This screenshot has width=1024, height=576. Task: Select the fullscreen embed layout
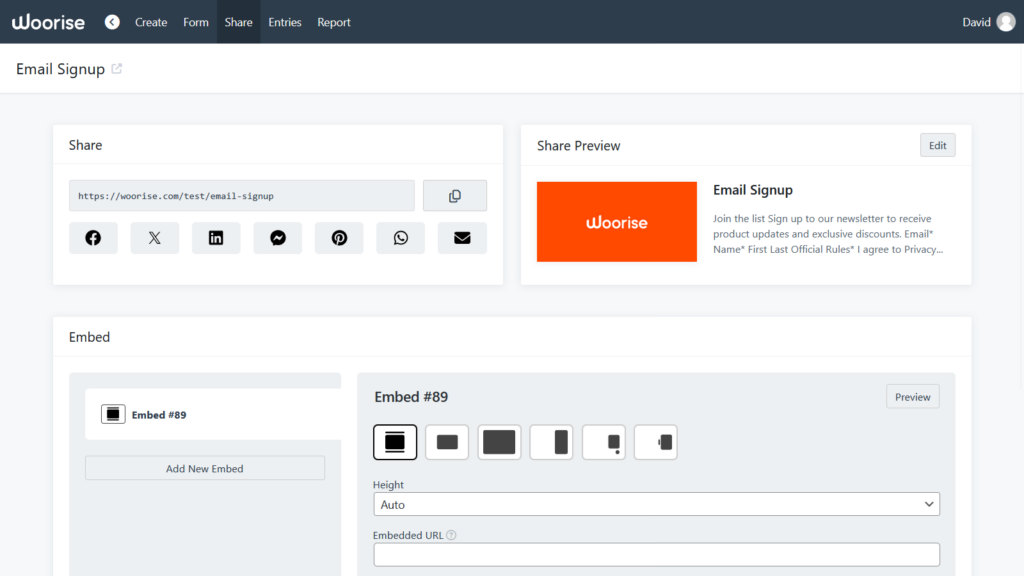(499, 442)
